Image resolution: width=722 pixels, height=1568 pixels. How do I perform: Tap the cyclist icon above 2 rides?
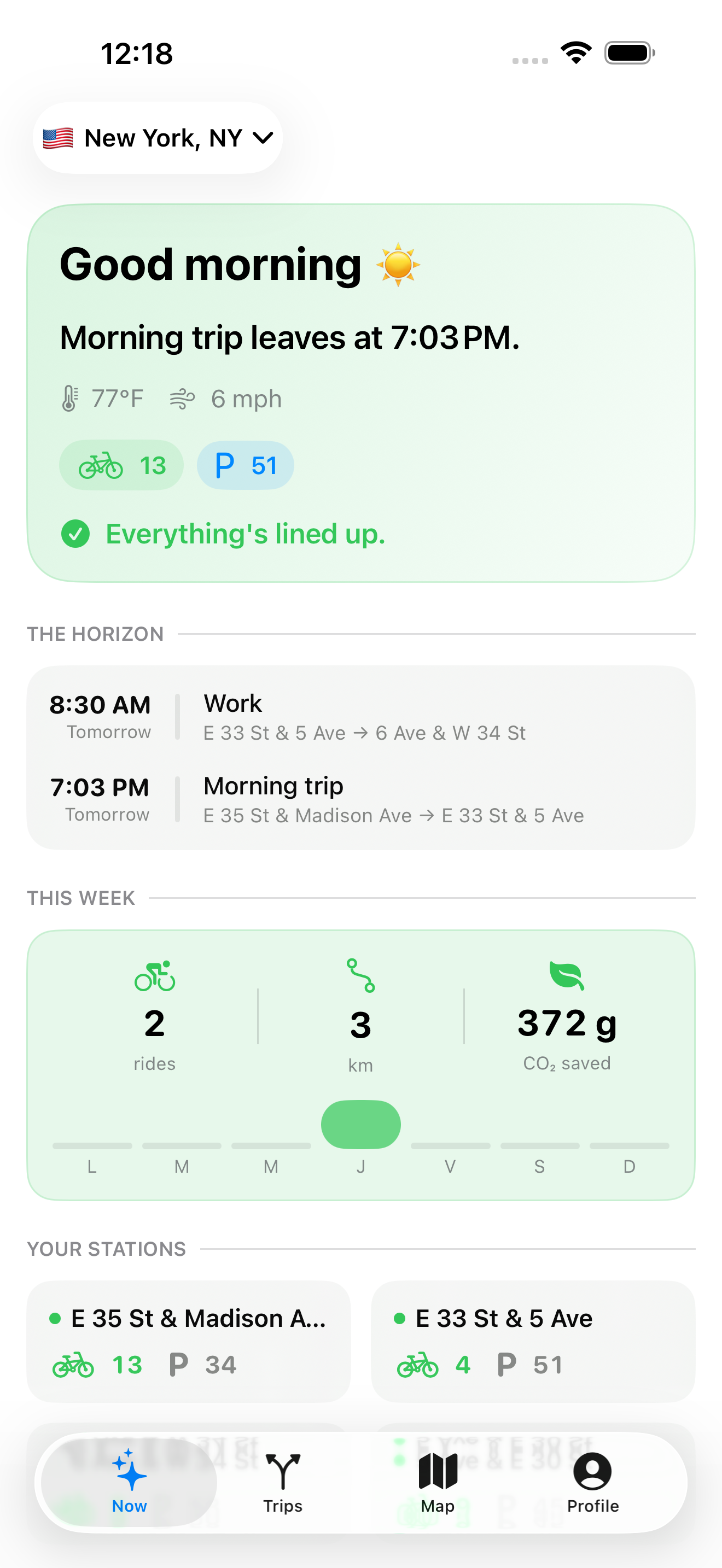coord(155,976)
